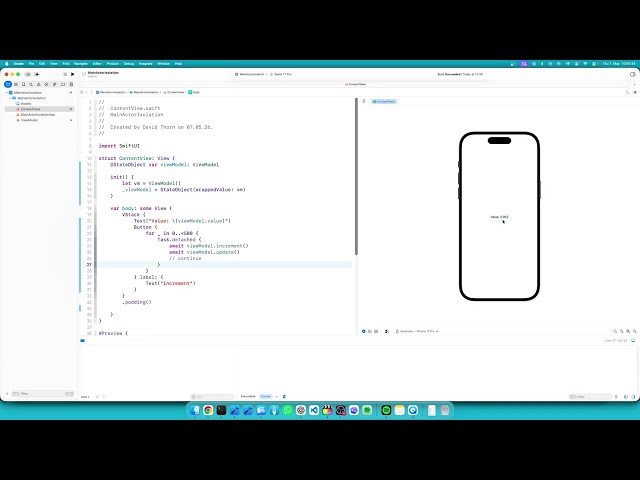The image size is (640, 480).
Task: Open the Product menu
Action: [x=113, y=64]
